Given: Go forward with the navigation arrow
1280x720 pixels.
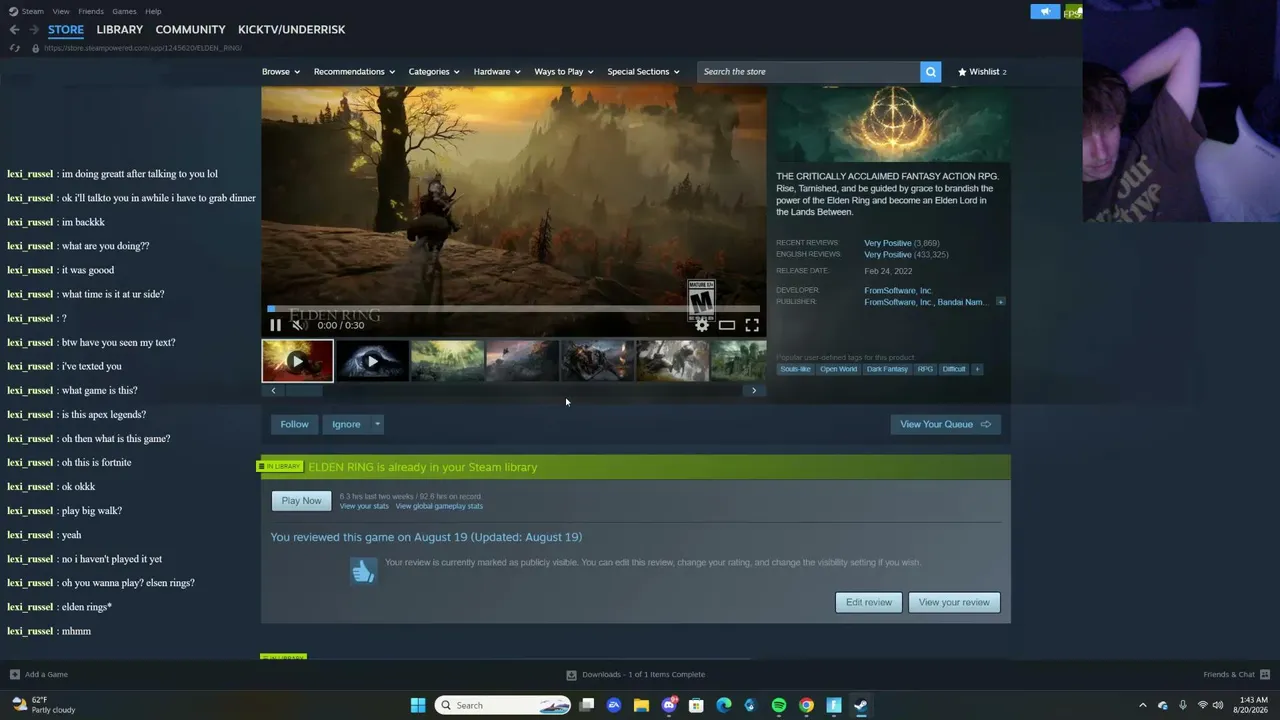Looking at the screenshot, I should (33, 29).
